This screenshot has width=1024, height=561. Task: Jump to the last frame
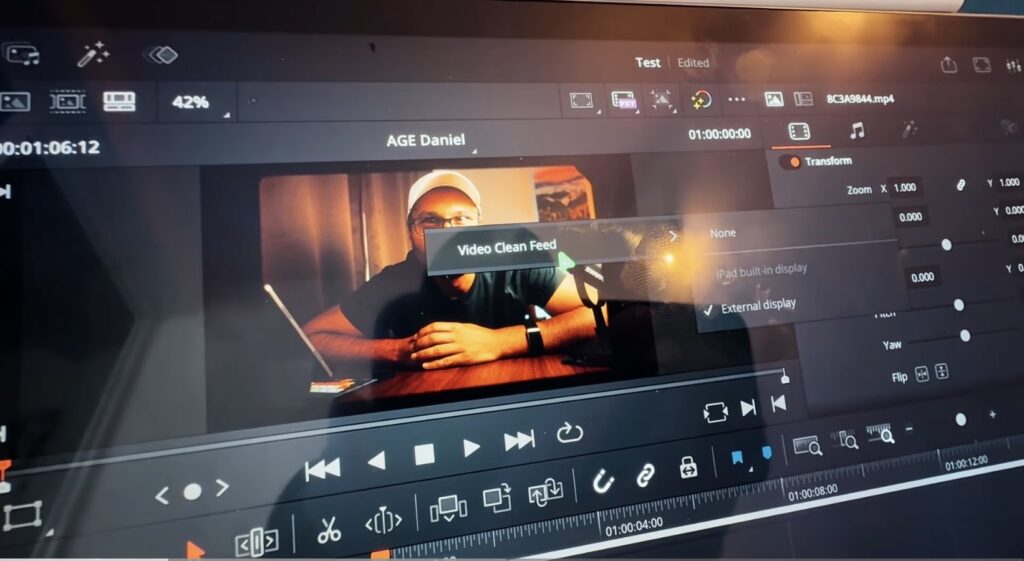pyautogui.click(x=519, y=441)
